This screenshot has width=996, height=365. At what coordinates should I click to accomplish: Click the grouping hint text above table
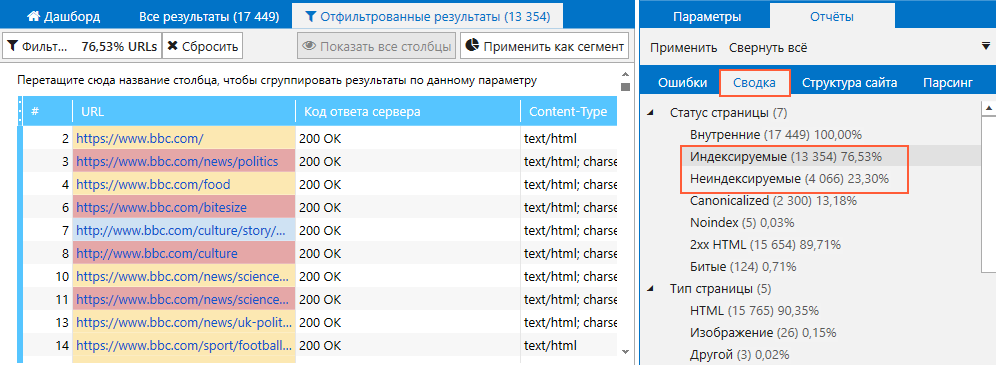(x=276, y=81)
